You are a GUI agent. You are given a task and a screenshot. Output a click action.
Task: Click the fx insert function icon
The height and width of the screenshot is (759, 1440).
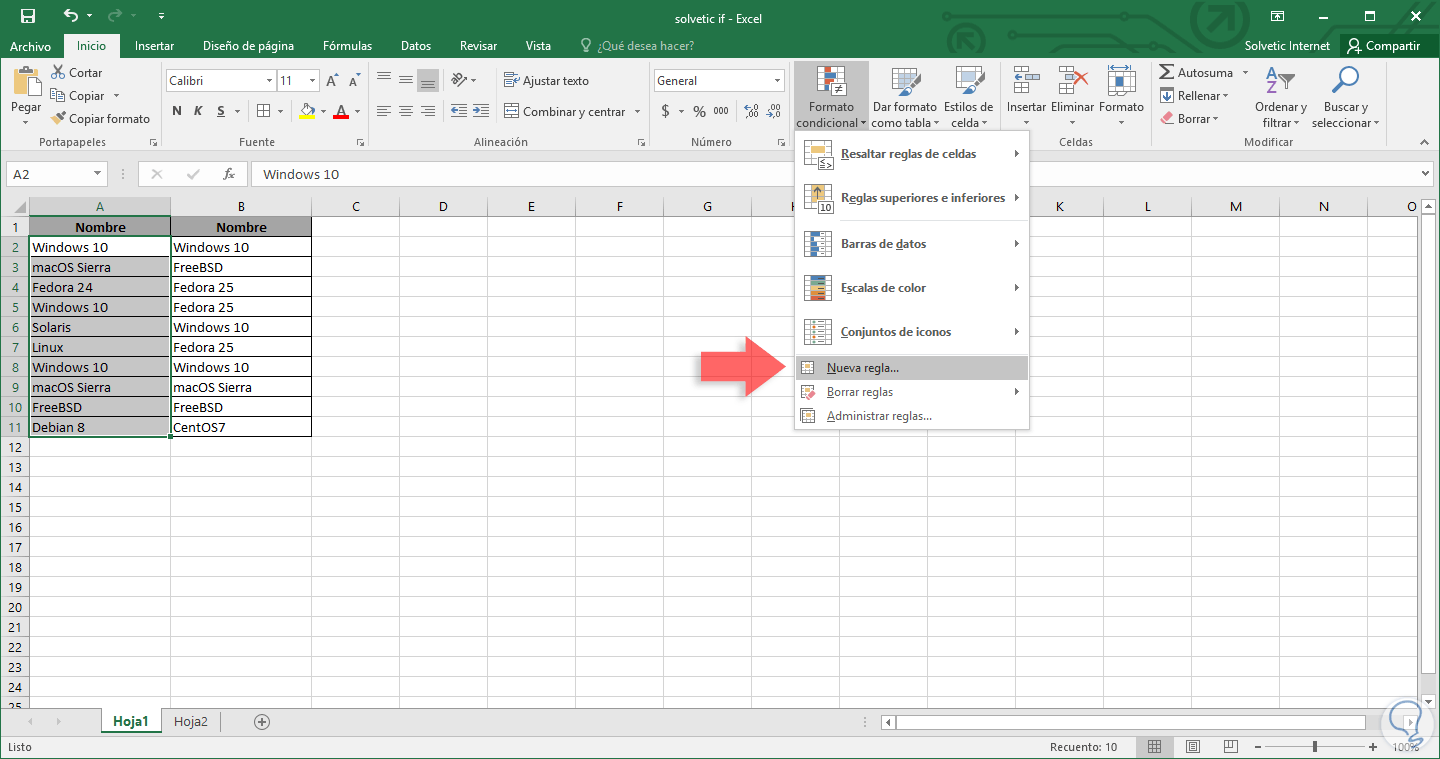pos(229,174)
